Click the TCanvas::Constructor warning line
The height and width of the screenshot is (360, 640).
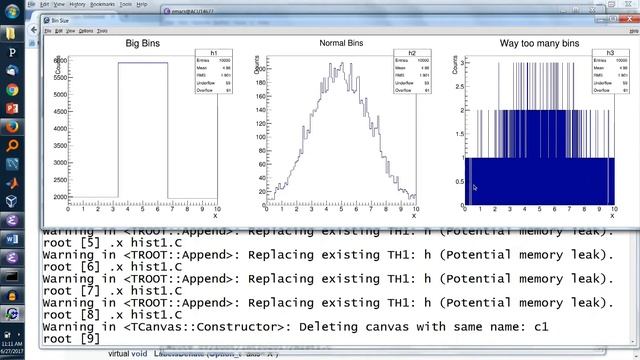coord(296,327)
